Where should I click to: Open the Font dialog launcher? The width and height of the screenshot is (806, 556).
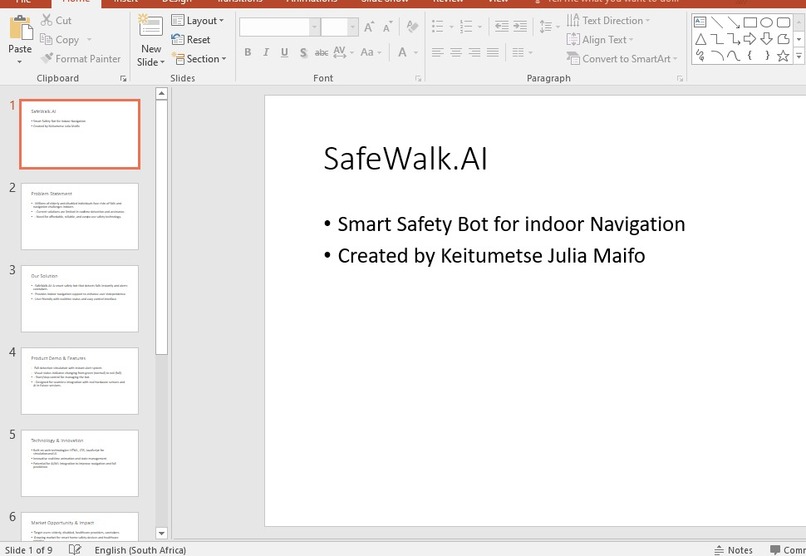418,79
